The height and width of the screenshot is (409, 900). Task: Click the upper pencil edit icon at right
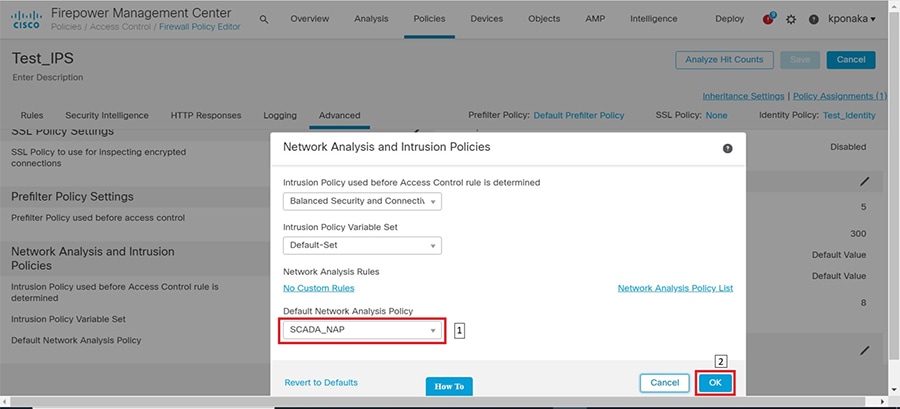(864, 182)
